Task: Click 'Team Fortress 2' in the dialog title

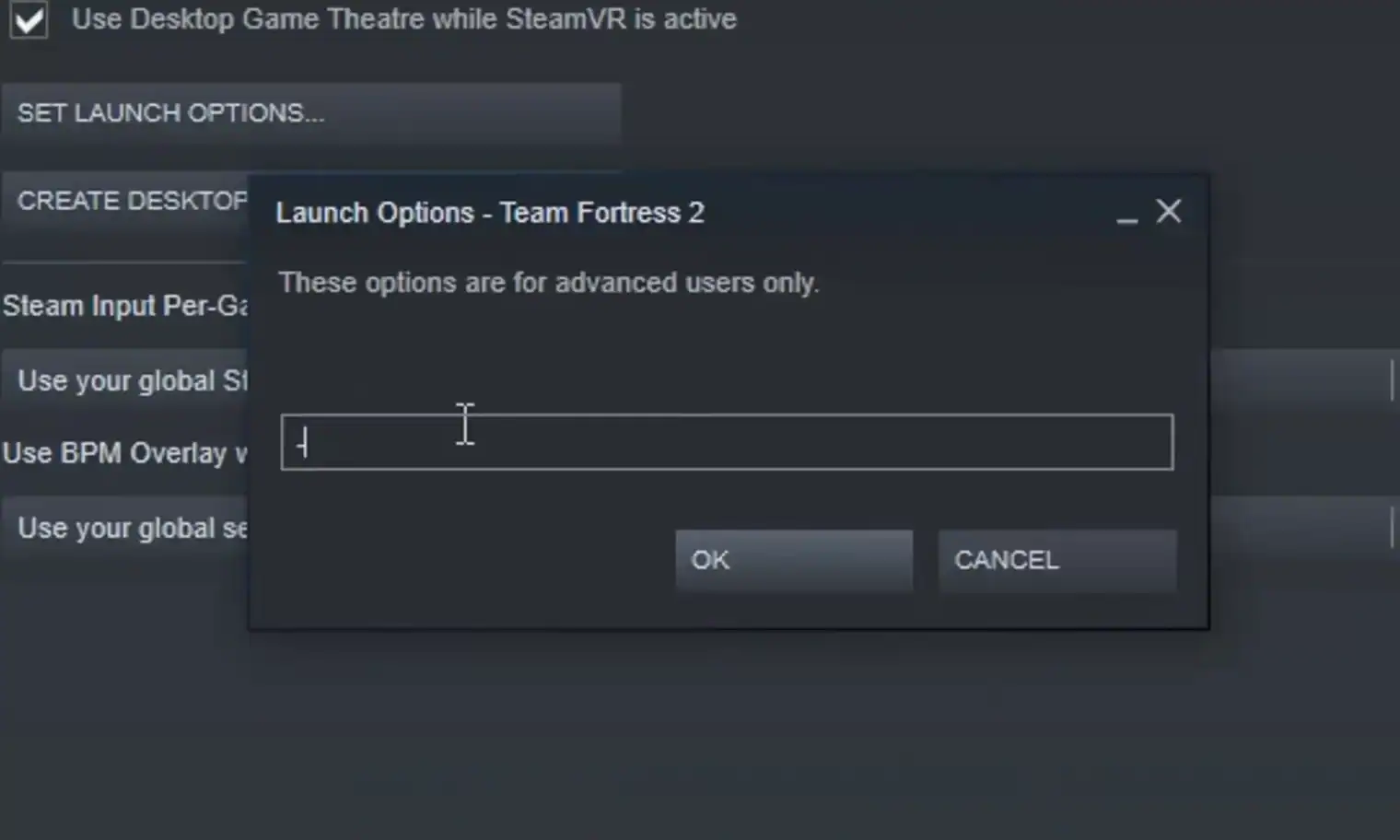Action: pos(602,213)
